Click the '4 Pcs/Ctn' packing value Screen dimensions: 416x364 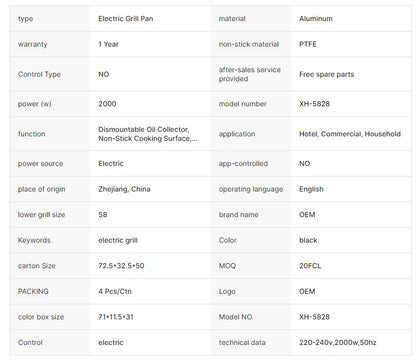pyautogui.click(x=115, y=291)
